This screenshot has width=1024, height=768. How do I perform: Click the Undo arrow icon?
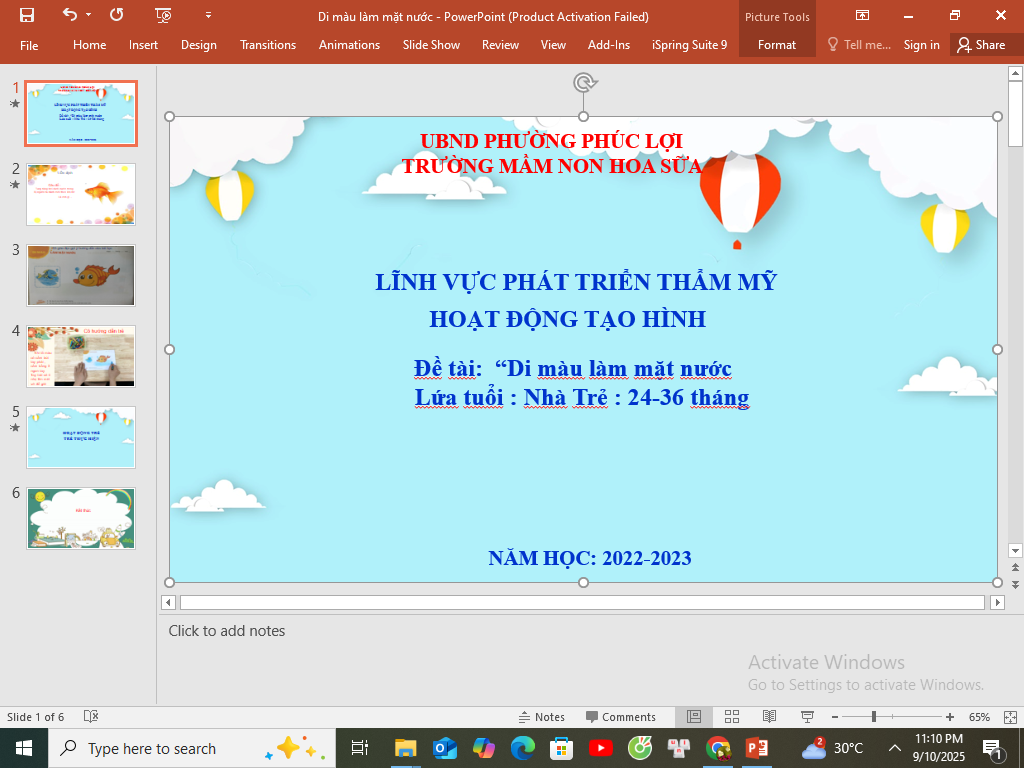(69, 15)
